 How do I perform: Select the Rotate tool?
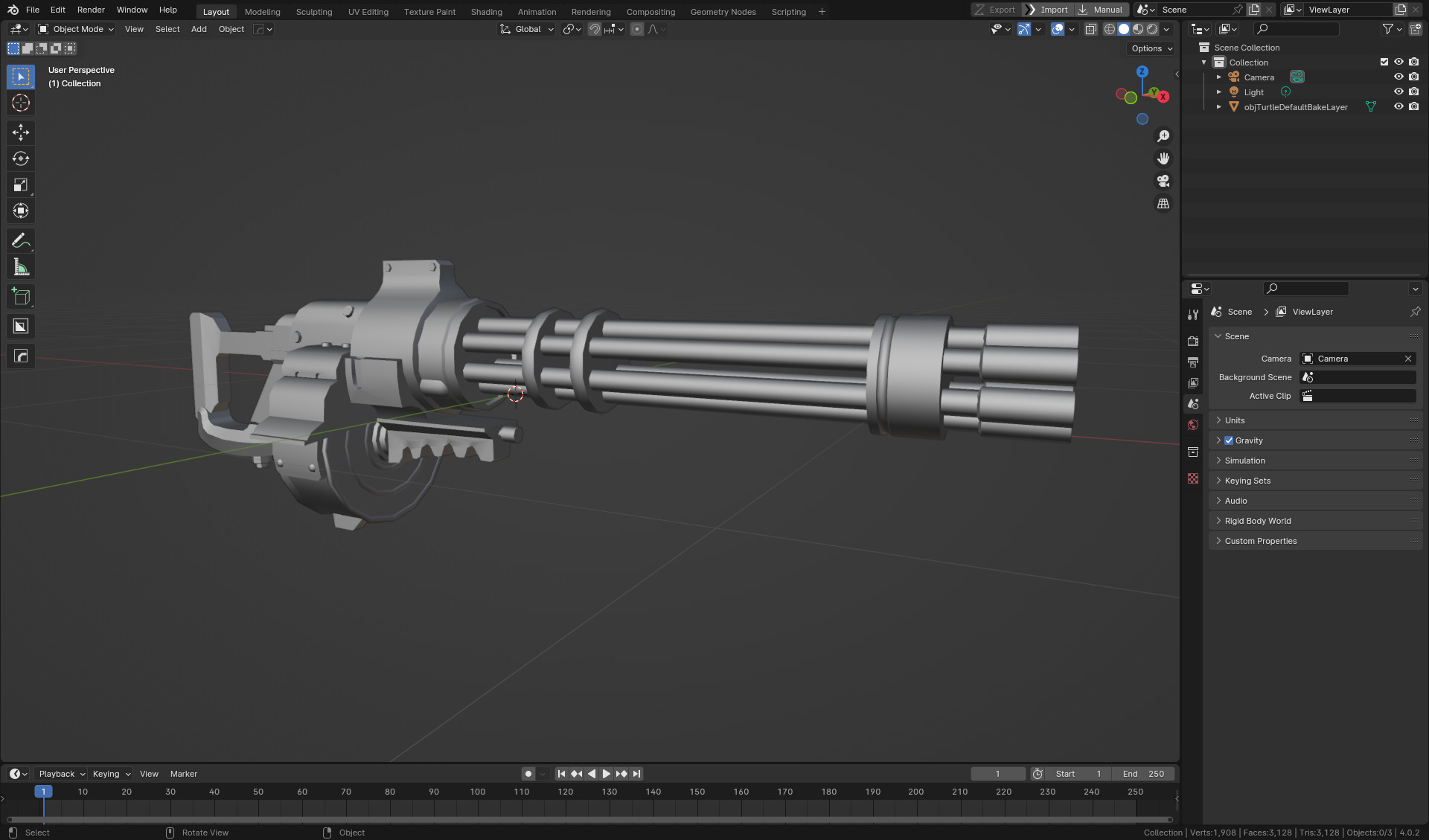[x=21, y=158]
